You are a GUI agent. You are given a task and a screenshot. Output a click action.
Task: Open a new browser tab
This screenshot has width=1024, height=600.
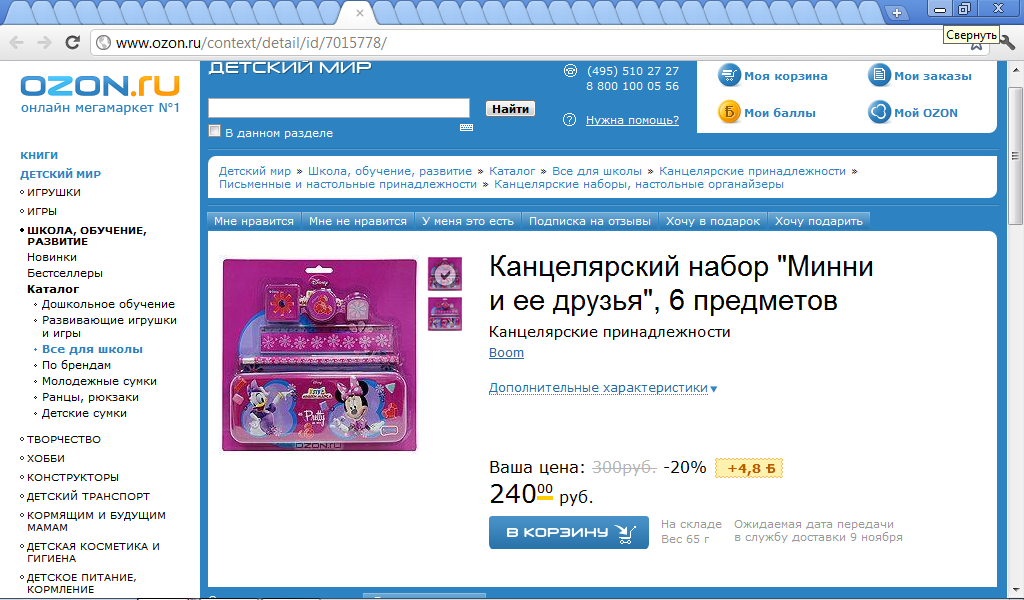click(x=897, y=12)
